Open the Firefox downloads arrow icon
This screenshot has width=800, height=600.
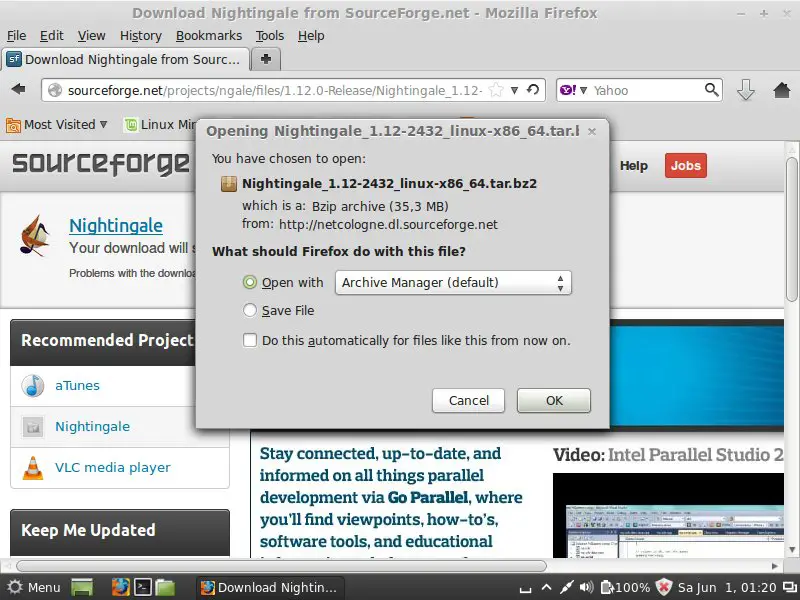coord(745,90)
